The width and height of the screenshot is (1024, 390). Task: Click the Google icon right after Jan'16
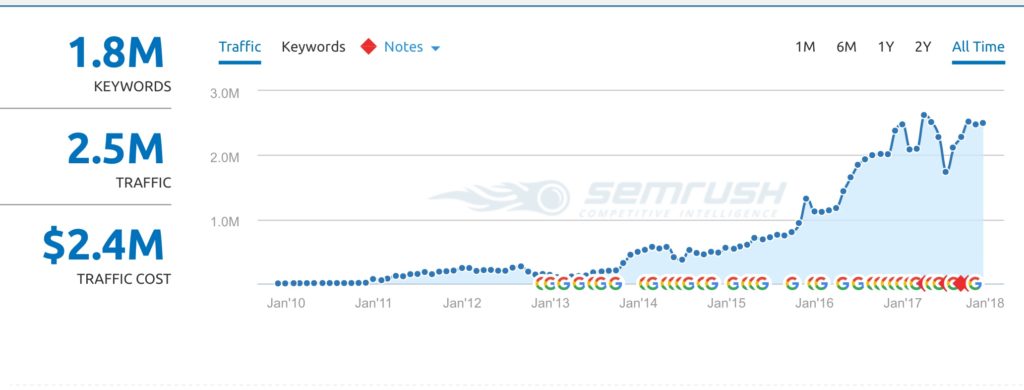(x=821, y=284)
